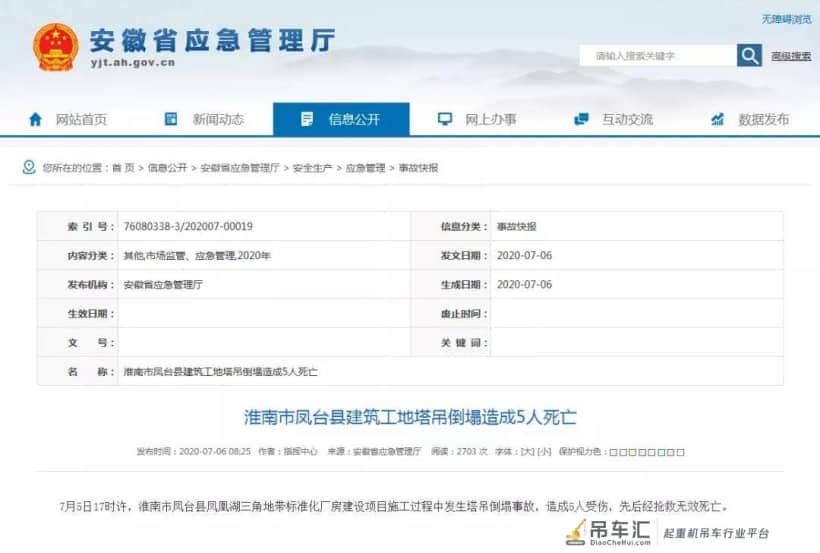Click index number 76080338-3/202007-00019
This screenshot has height=553, width=820.
click(188, 227)
